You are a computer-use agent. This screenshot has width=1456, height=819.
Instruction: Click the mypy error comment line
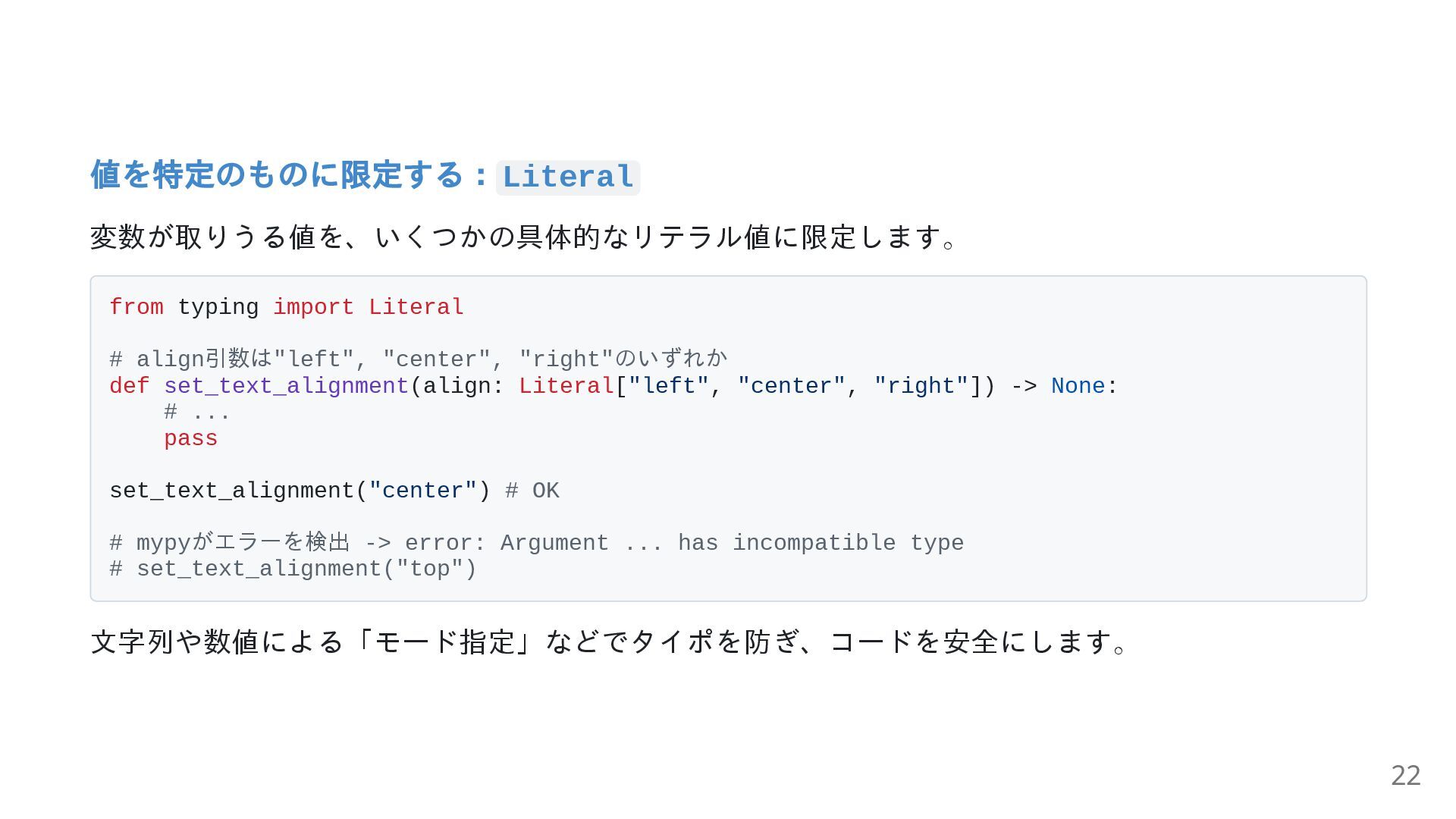(x=537, y=543)
